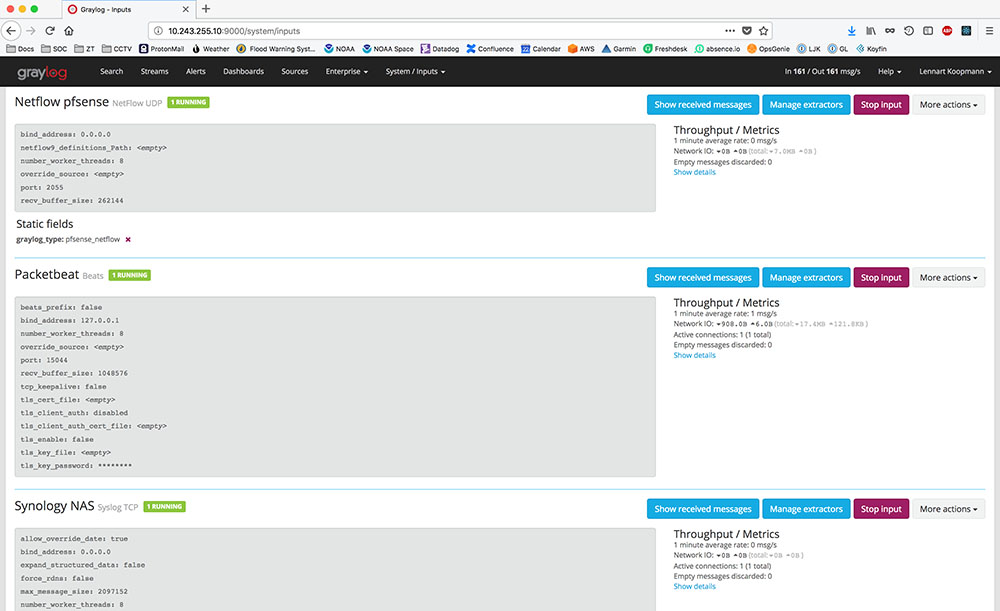
Task: Open the Confluence bookmark
Action: [490, 48]
